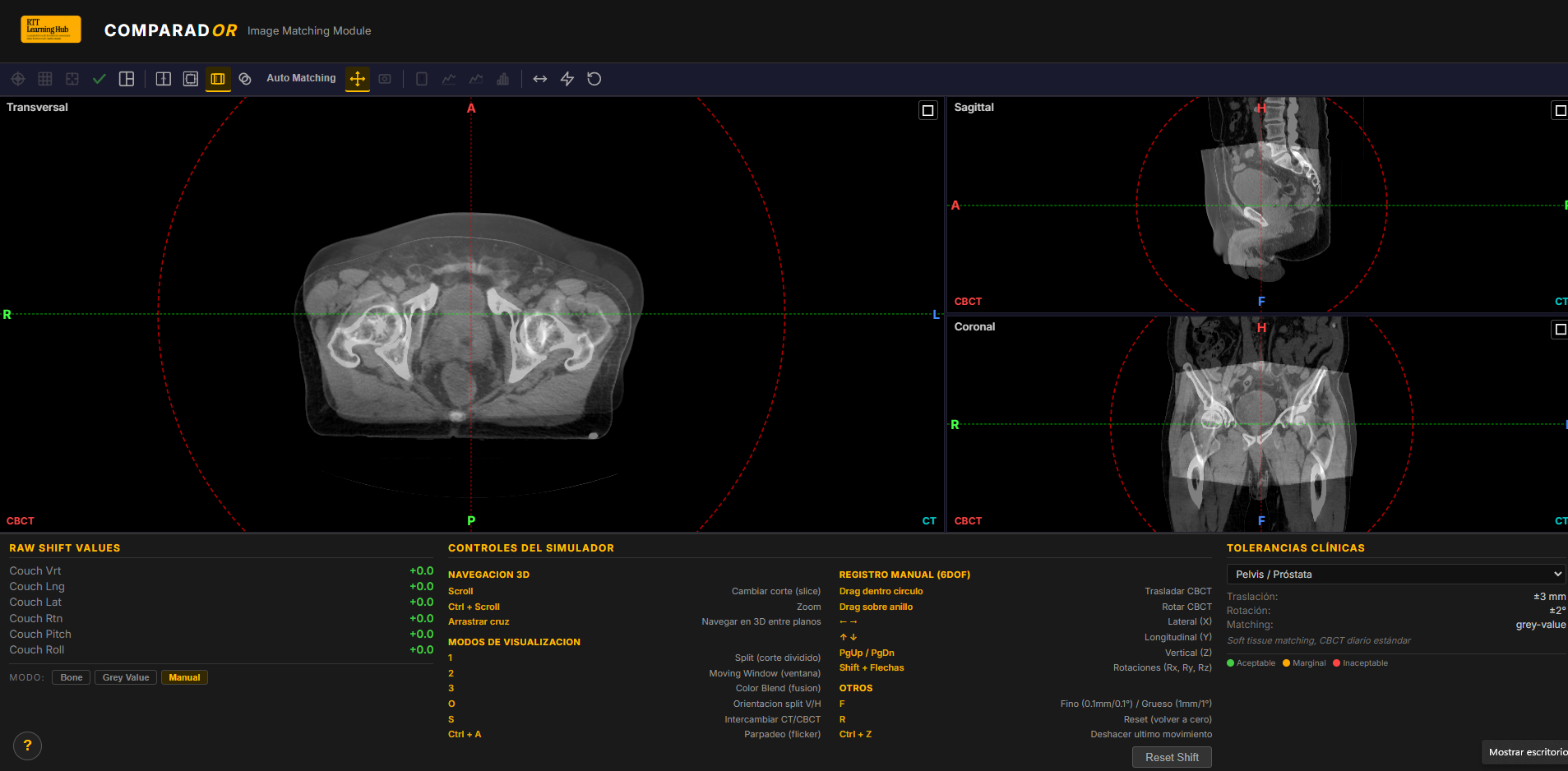Click the Mostrar escritorio show desktop button
Image resolution: width=1568 pixels, height=771 pixels.
click(1526, 752)
